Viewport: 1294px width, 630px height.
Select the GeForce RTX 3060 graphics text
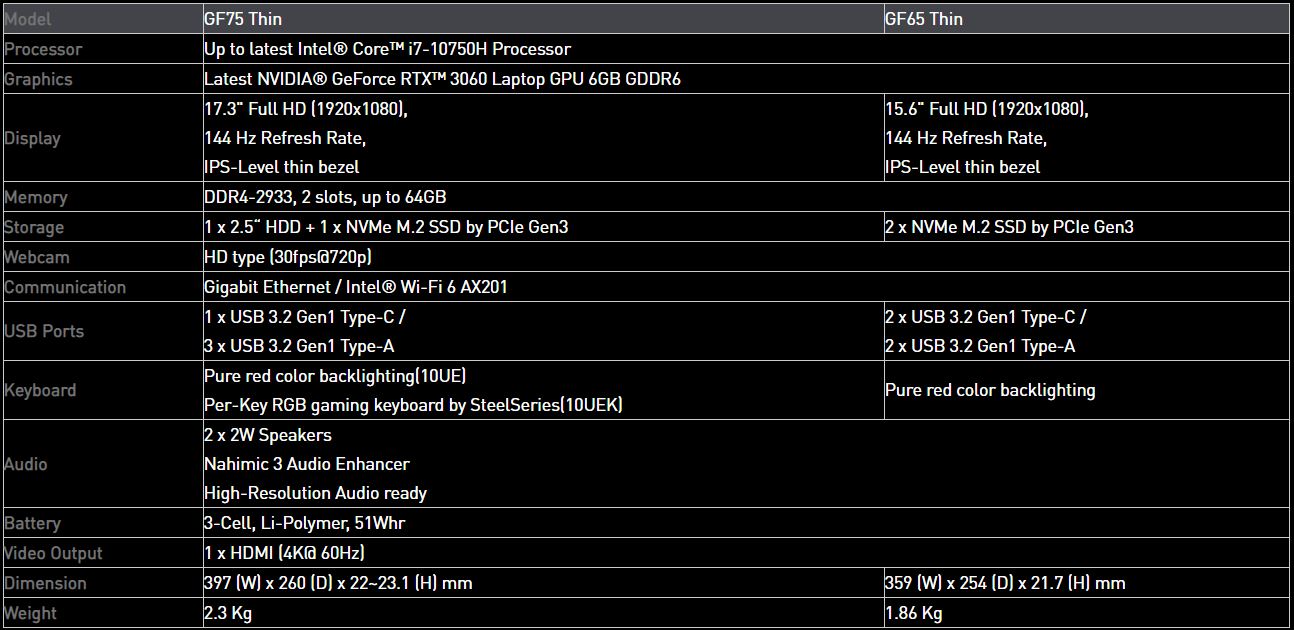(442, 79)
